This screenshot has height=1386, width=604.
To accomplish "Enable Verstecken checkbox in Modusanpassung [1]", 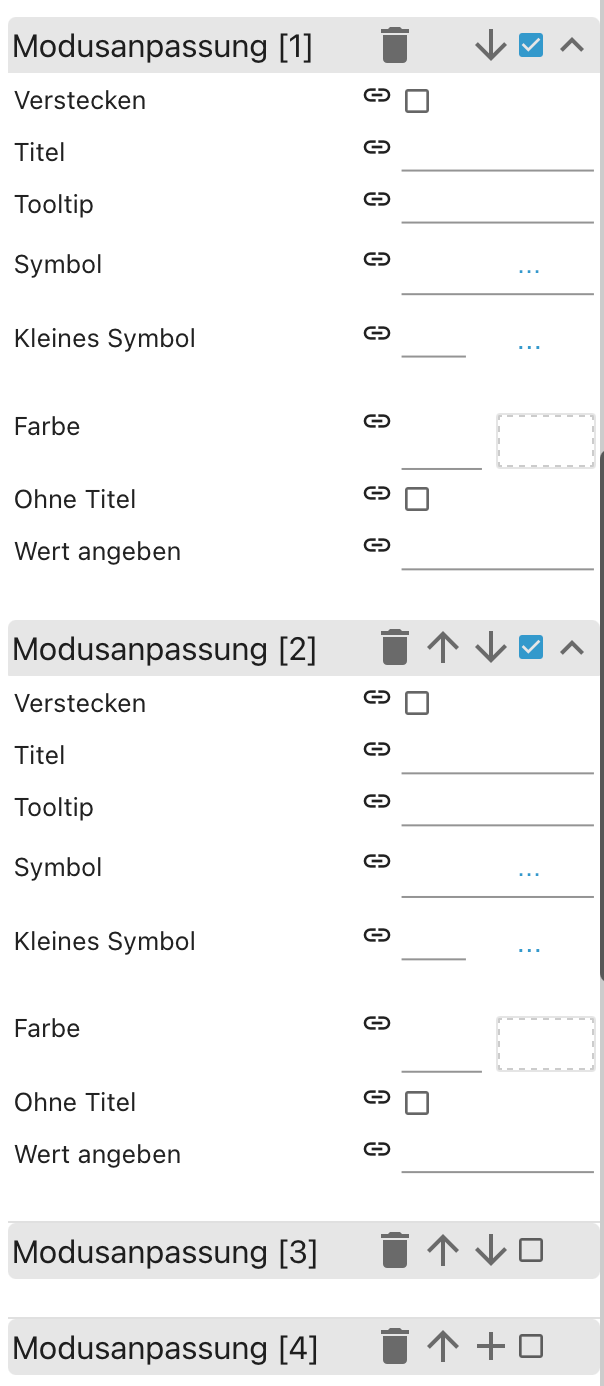I will pos(417,101).
